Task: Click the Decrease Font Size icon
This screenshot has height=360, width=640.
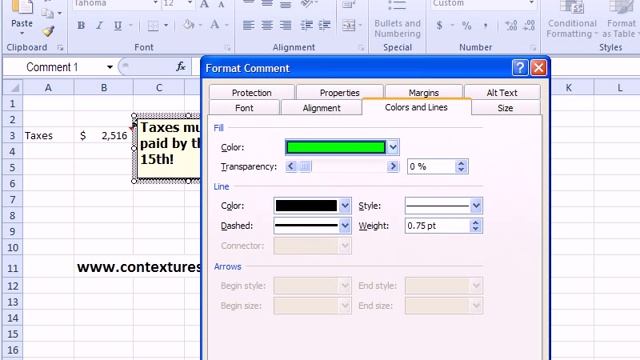Action: (x=221, y=4)
